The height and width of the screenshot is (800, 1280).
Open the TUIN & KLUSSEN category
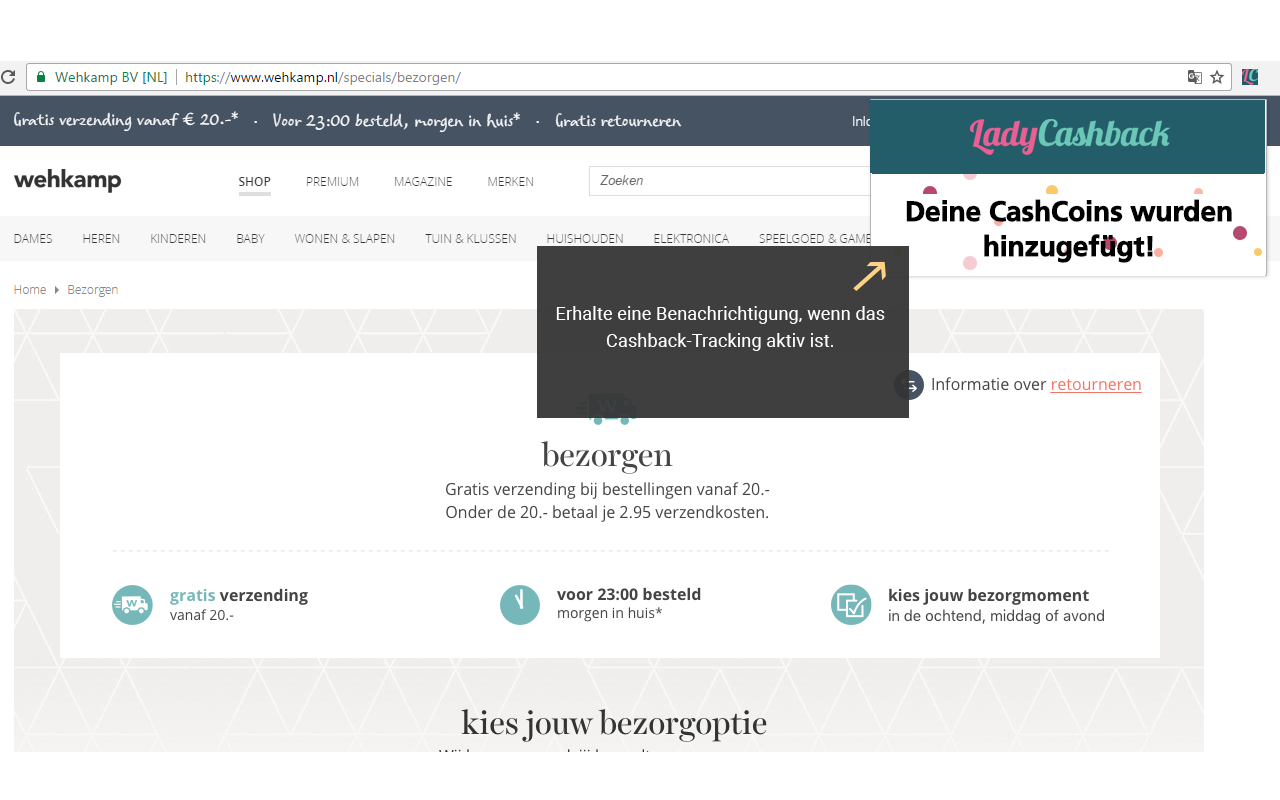(x=470, y=239)
